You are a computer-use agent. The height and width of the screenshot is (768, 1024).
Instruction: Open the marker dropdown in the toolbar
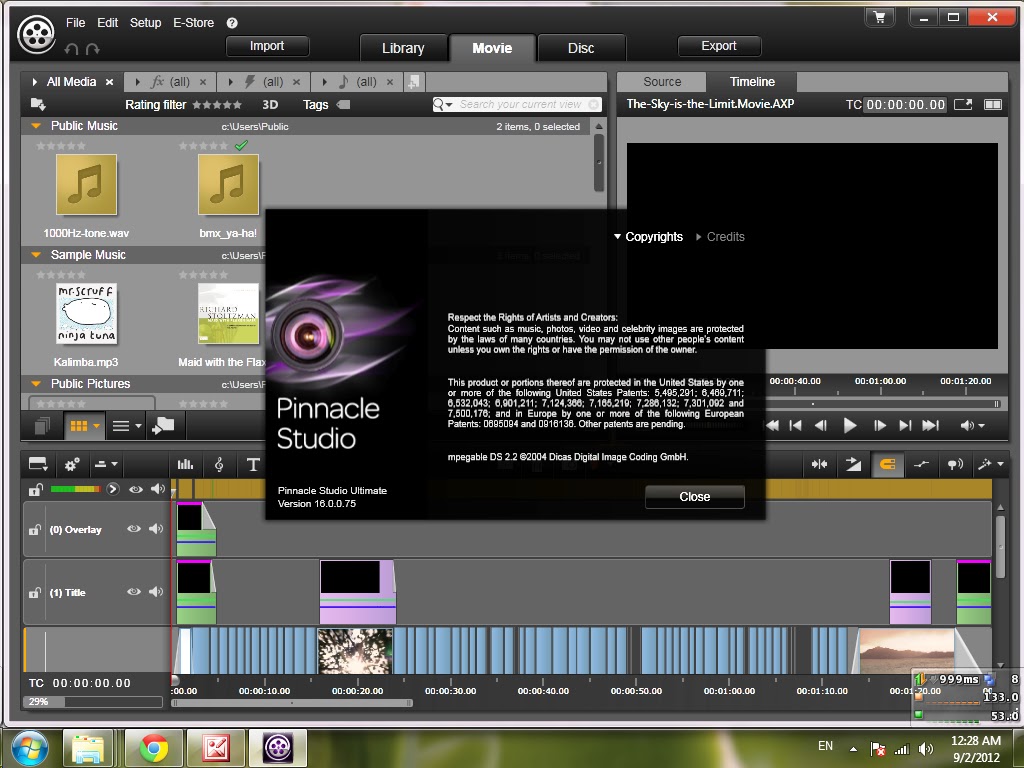[x=38, y=464]
